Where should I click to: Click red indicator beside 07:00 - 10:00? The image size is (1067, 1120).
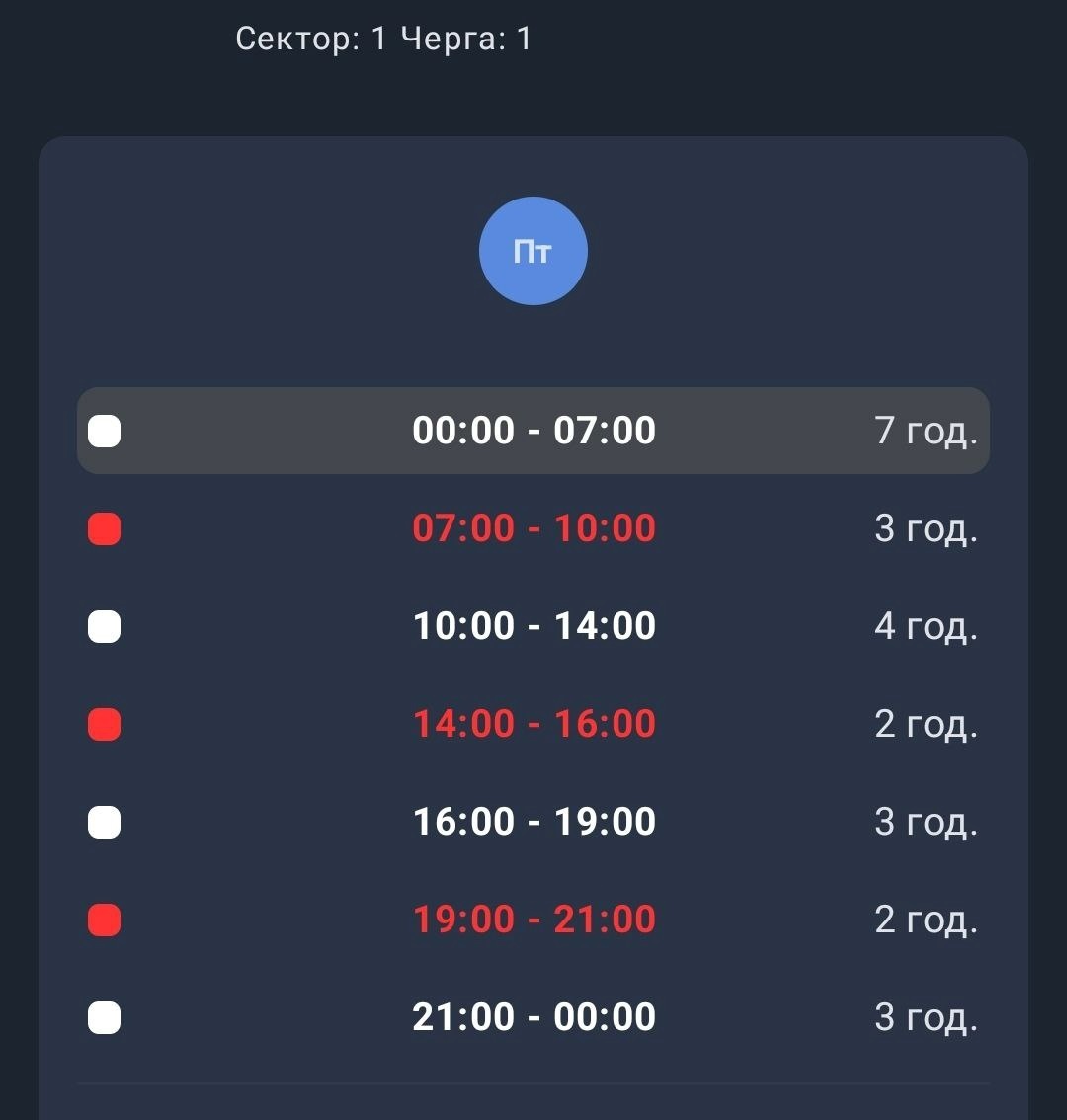coord(105,529)
